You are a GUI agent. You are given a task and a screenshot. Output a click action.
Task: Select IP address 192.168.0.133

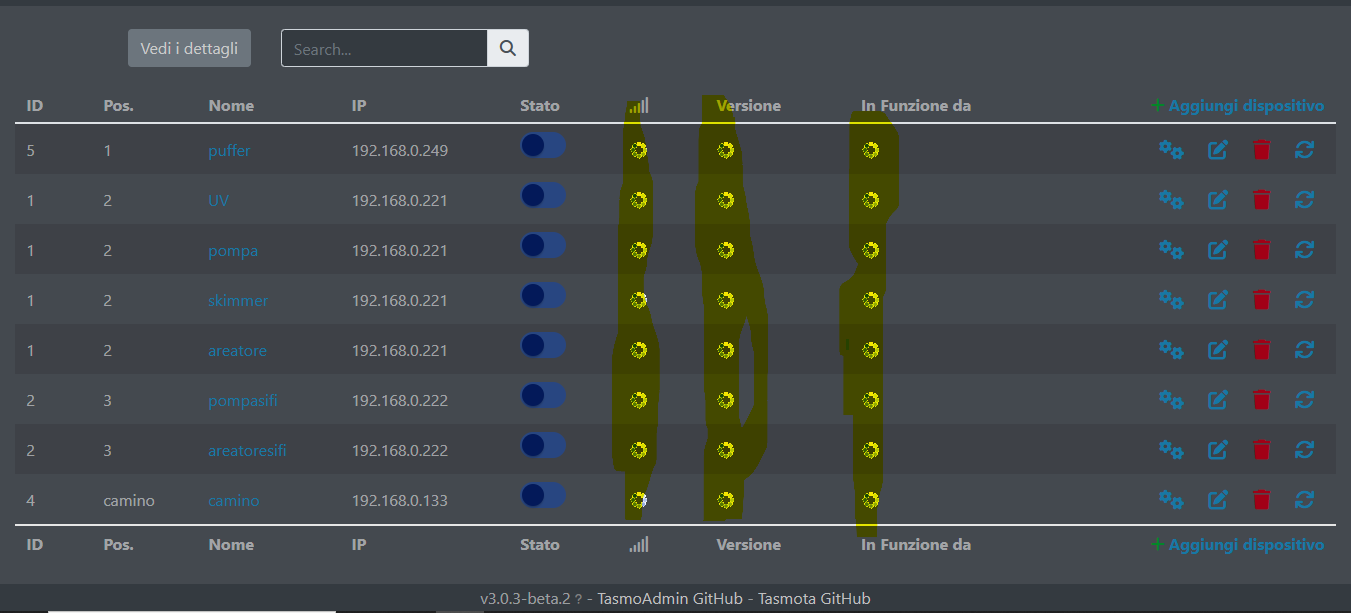click(x=400, y=500)
